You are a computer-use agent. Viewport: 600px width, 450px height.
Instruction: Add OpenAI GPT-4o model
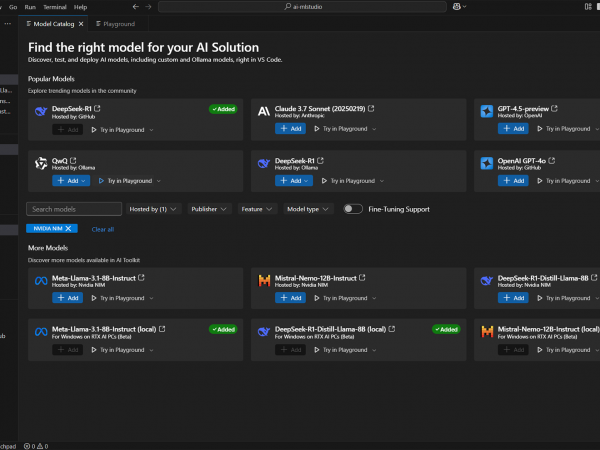pos(513,181)
